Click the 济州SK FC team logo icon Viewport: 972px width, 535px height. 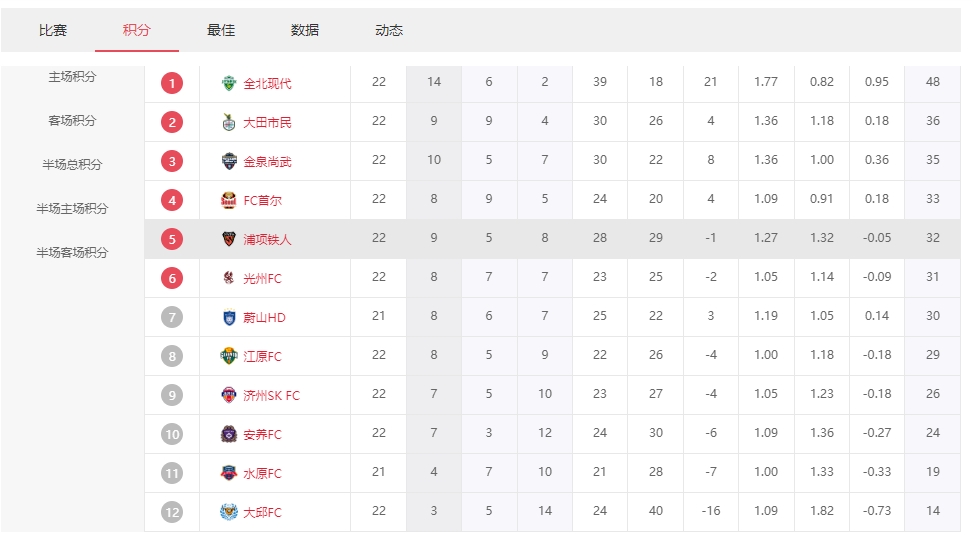[x=229, y=395]
